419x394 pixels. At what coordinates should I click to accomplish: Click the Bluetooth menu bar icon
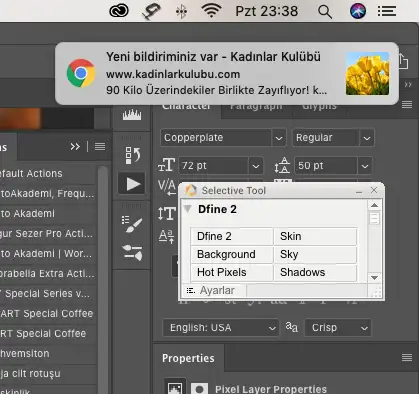[181, 12]
